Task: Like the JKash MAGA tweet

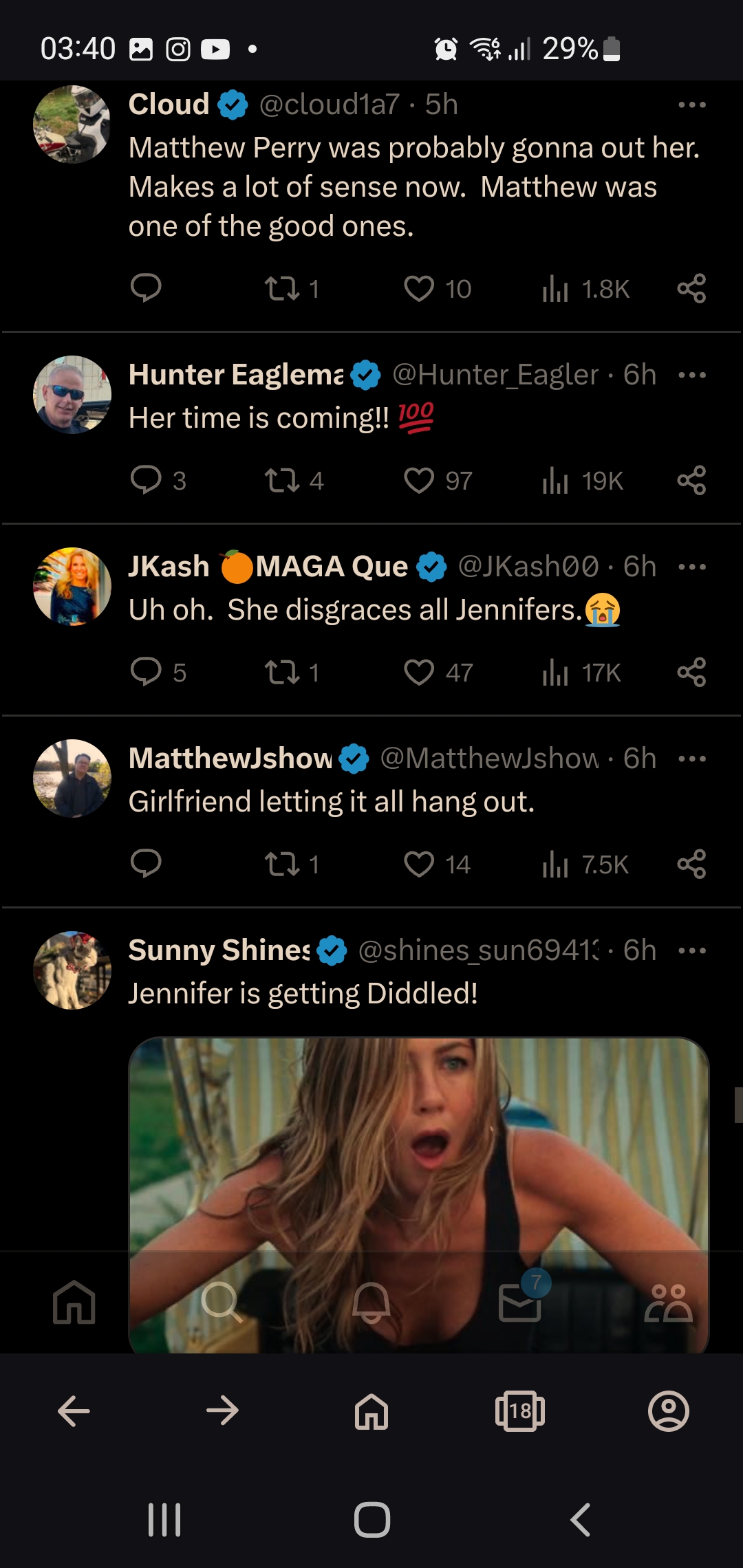Action: click(x=419, y=673)
